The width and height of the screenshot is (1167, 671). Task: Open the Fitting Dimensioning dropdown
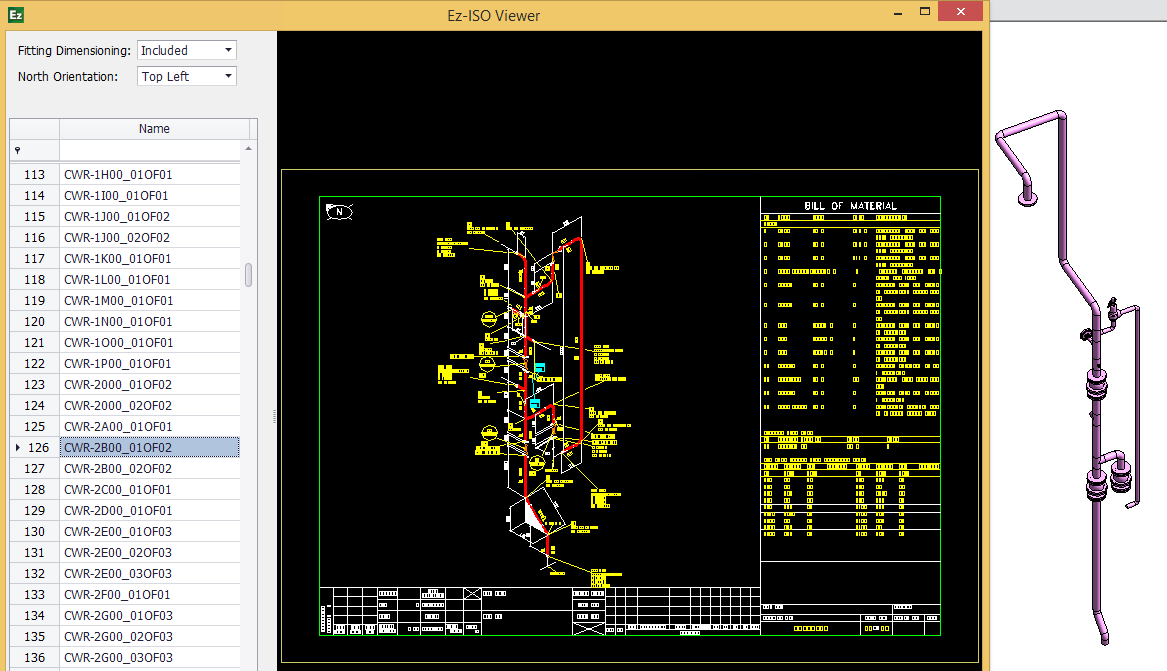(187, 51)
